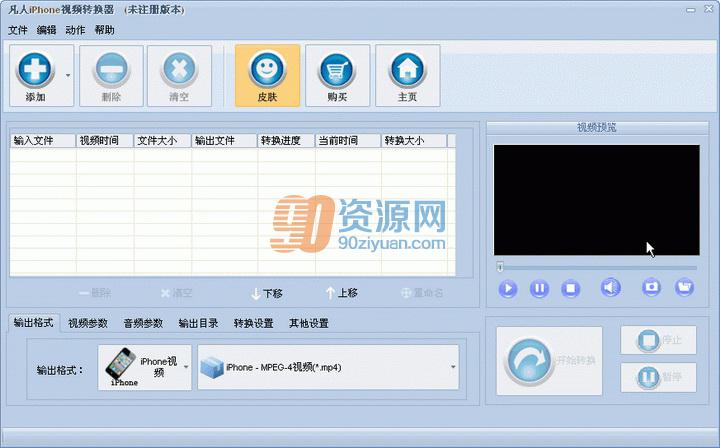The height and width of the screenshot is (448, 720).
Task: Click the 清空 X toolbar icon
Action: [179, 70]
